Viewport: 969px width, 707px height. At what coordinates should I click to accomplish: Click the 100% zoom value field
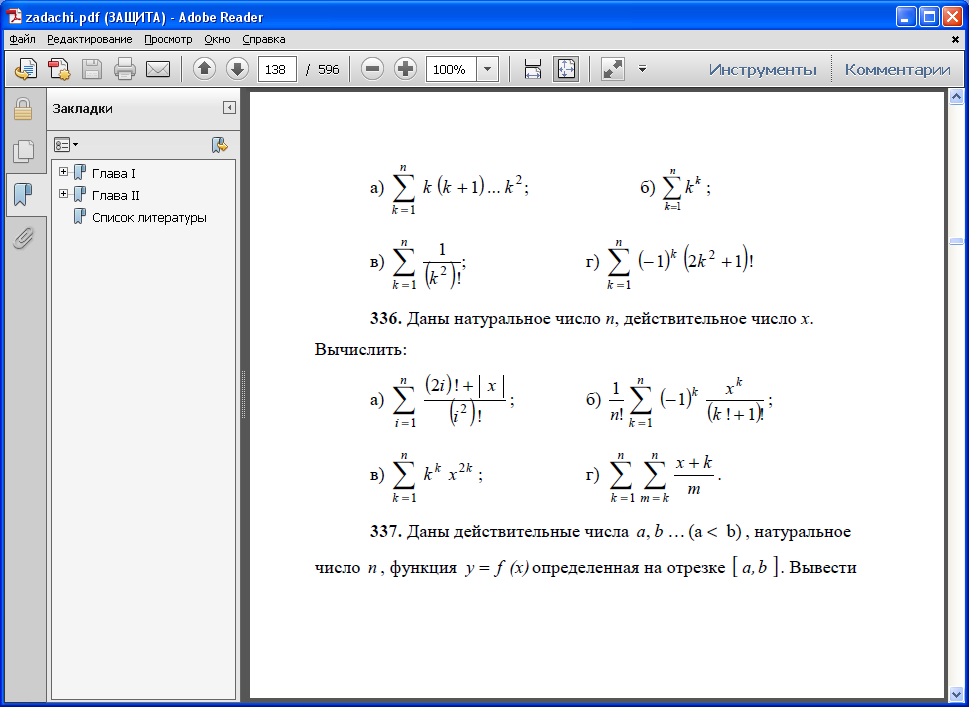point(451,69)
